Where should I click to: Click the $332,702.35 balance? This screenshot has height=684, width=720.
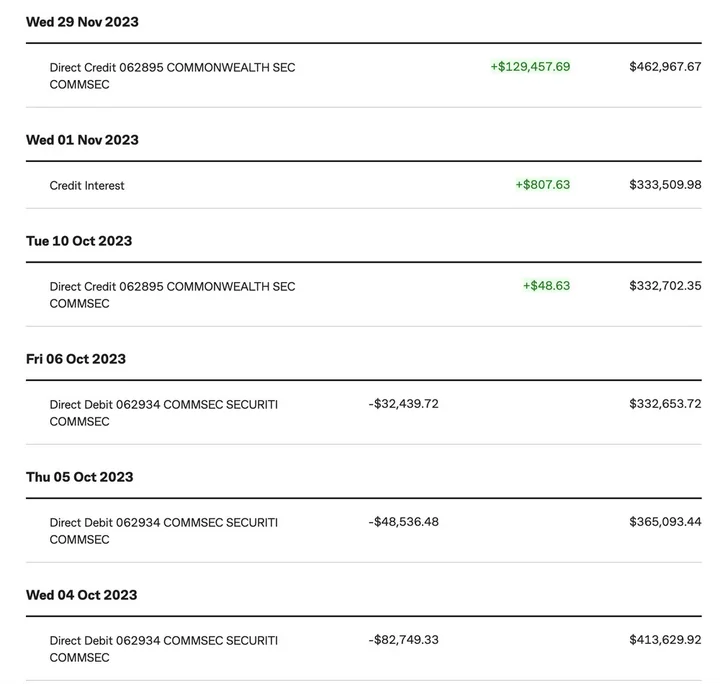tap(665, 286)
